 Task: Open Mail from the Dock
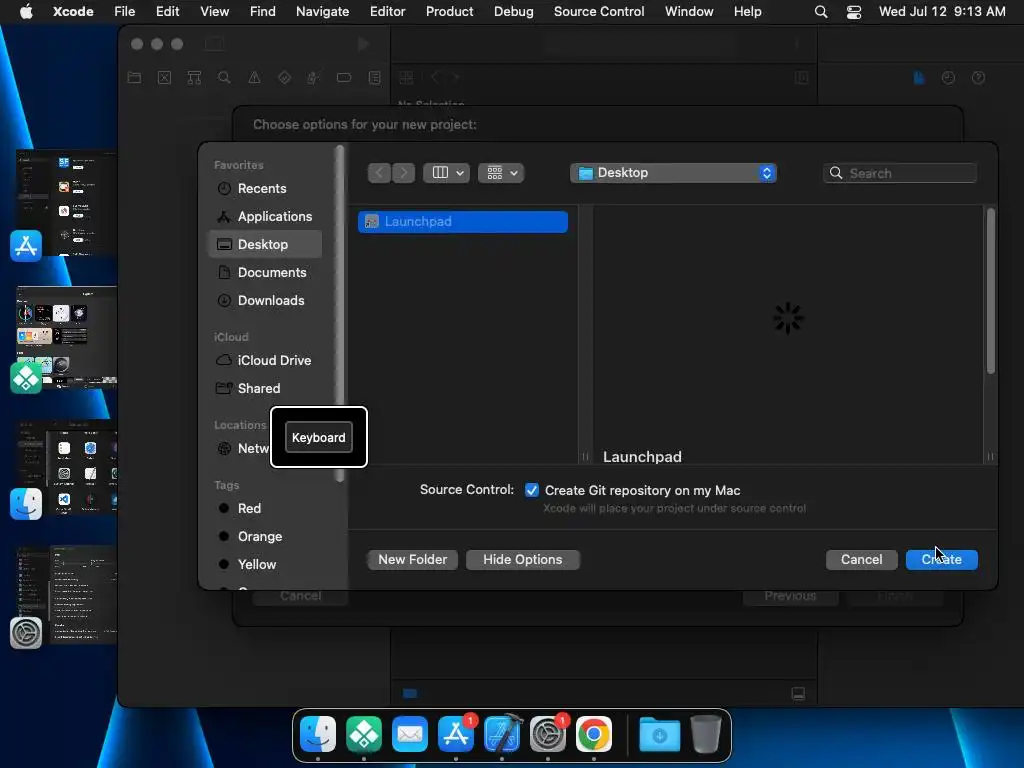(x=410, y=734)
